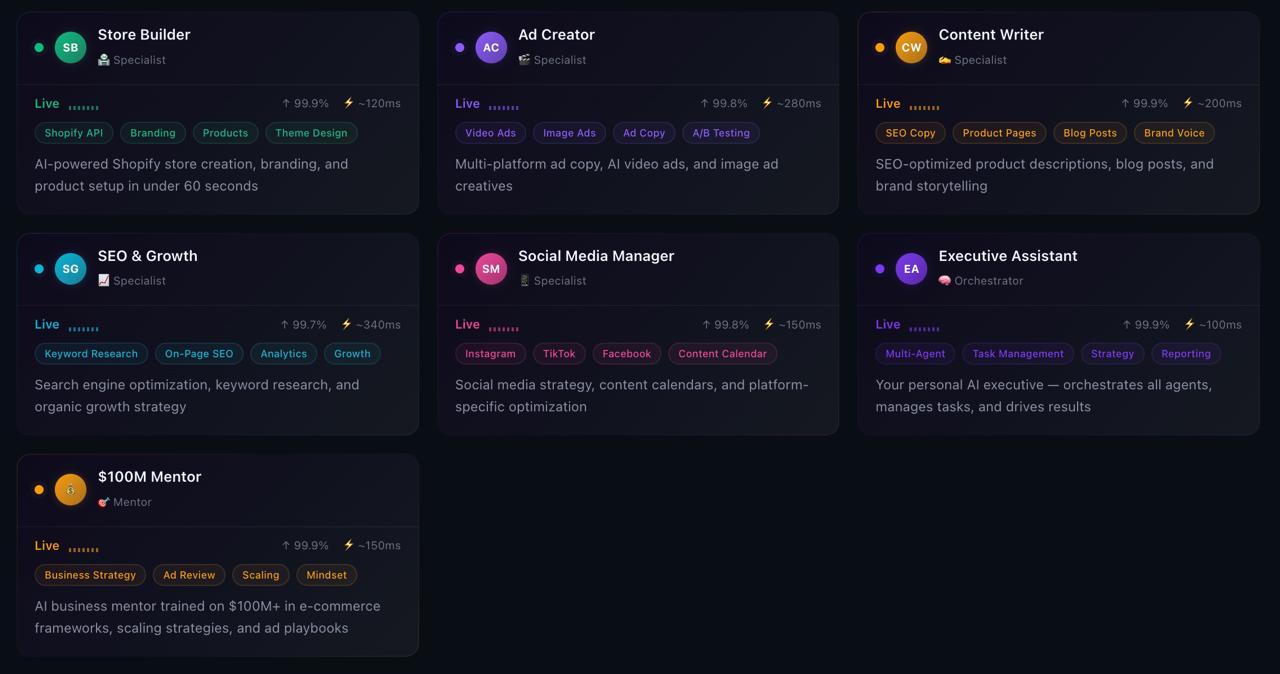Select the Image Ads tag
This screenshot has height=674, width=1280.
tap(569, 133)
